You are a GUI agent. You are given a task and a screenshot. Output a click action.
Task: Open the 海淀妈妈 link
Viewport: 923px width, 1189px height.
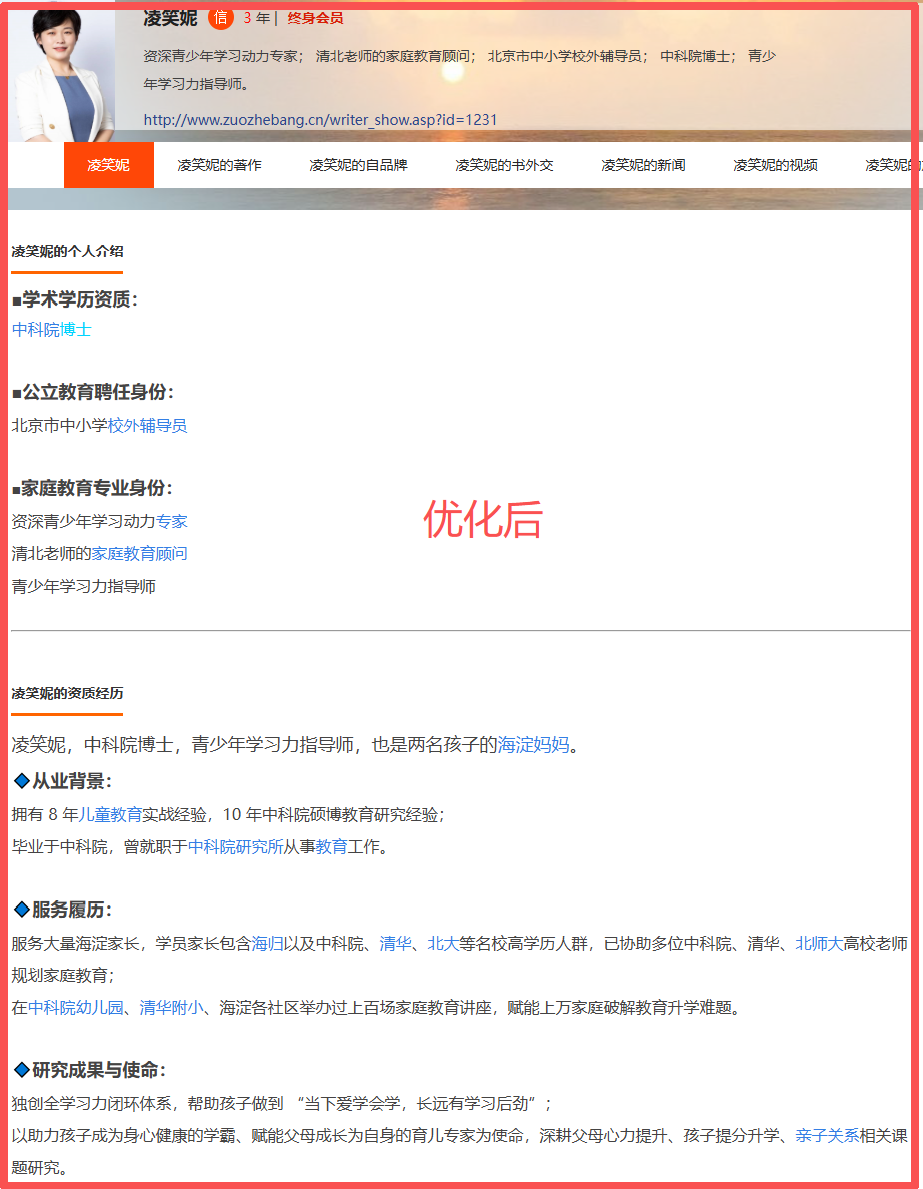(x=533, y=745)
